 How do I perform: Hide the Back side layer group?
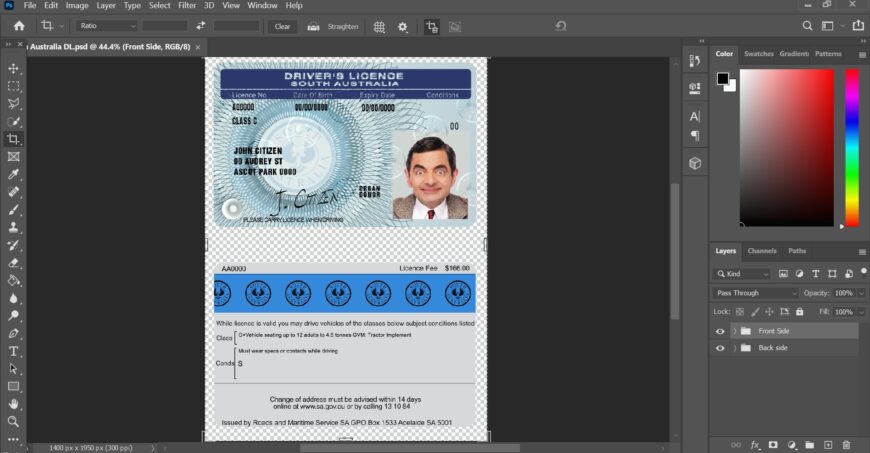(720, 348)
